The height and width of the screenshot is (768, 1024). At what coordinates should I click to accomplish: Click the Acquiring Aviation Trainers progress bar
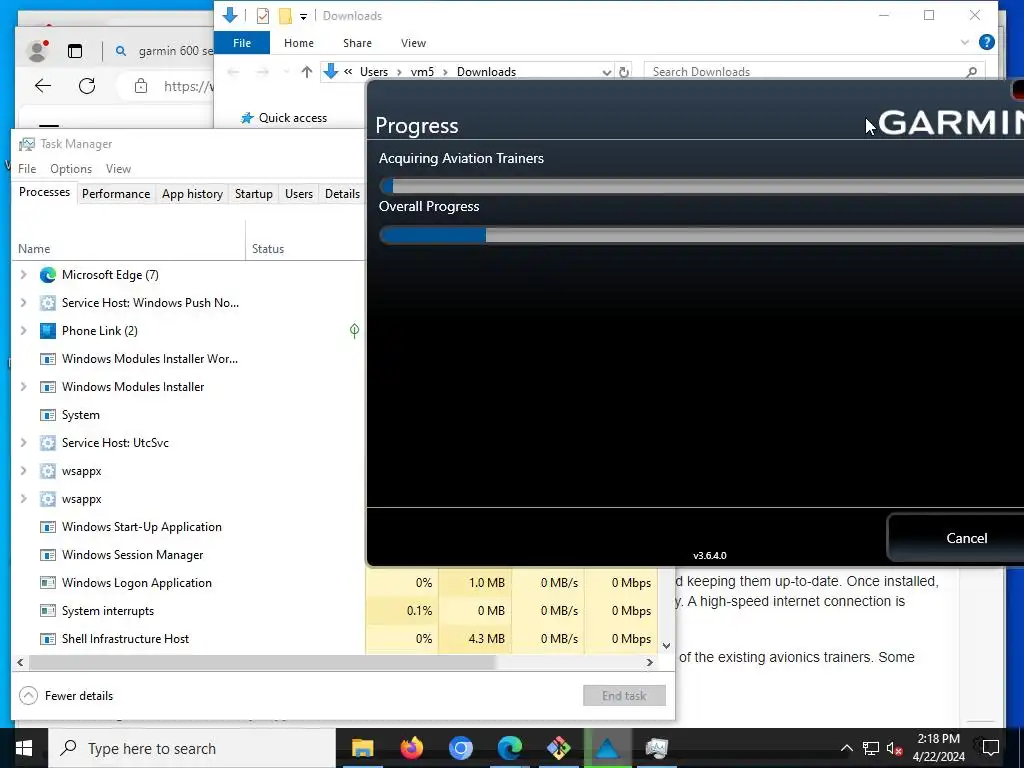tap(701, 186)
